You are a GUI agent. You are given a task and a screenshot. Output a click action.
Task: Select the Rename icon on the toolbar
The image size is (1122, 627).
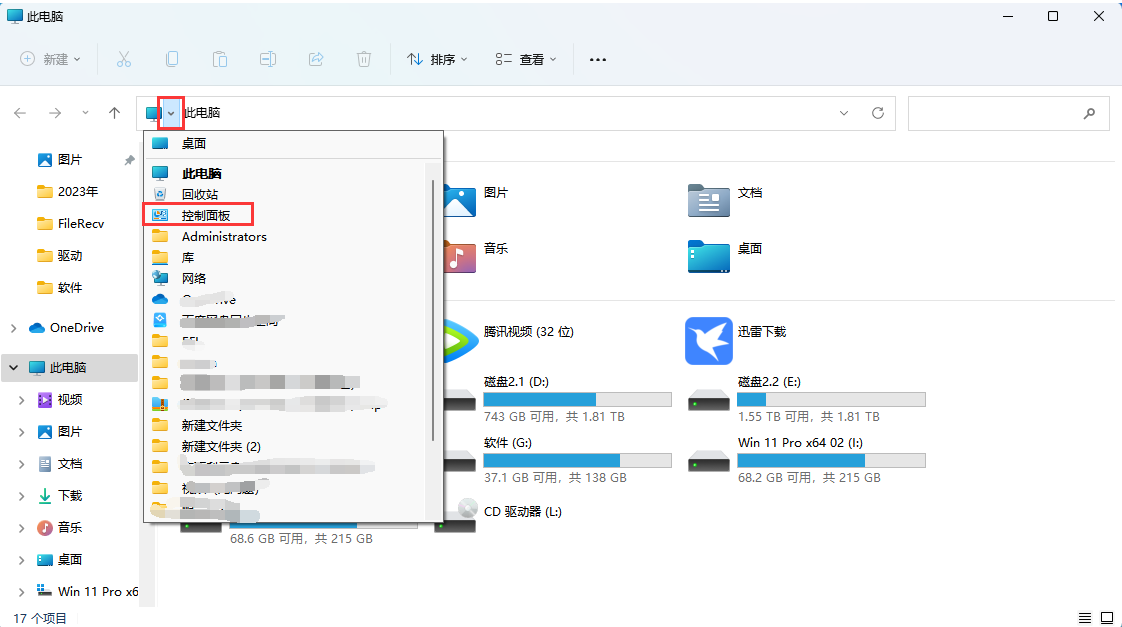tap(268, 59)
